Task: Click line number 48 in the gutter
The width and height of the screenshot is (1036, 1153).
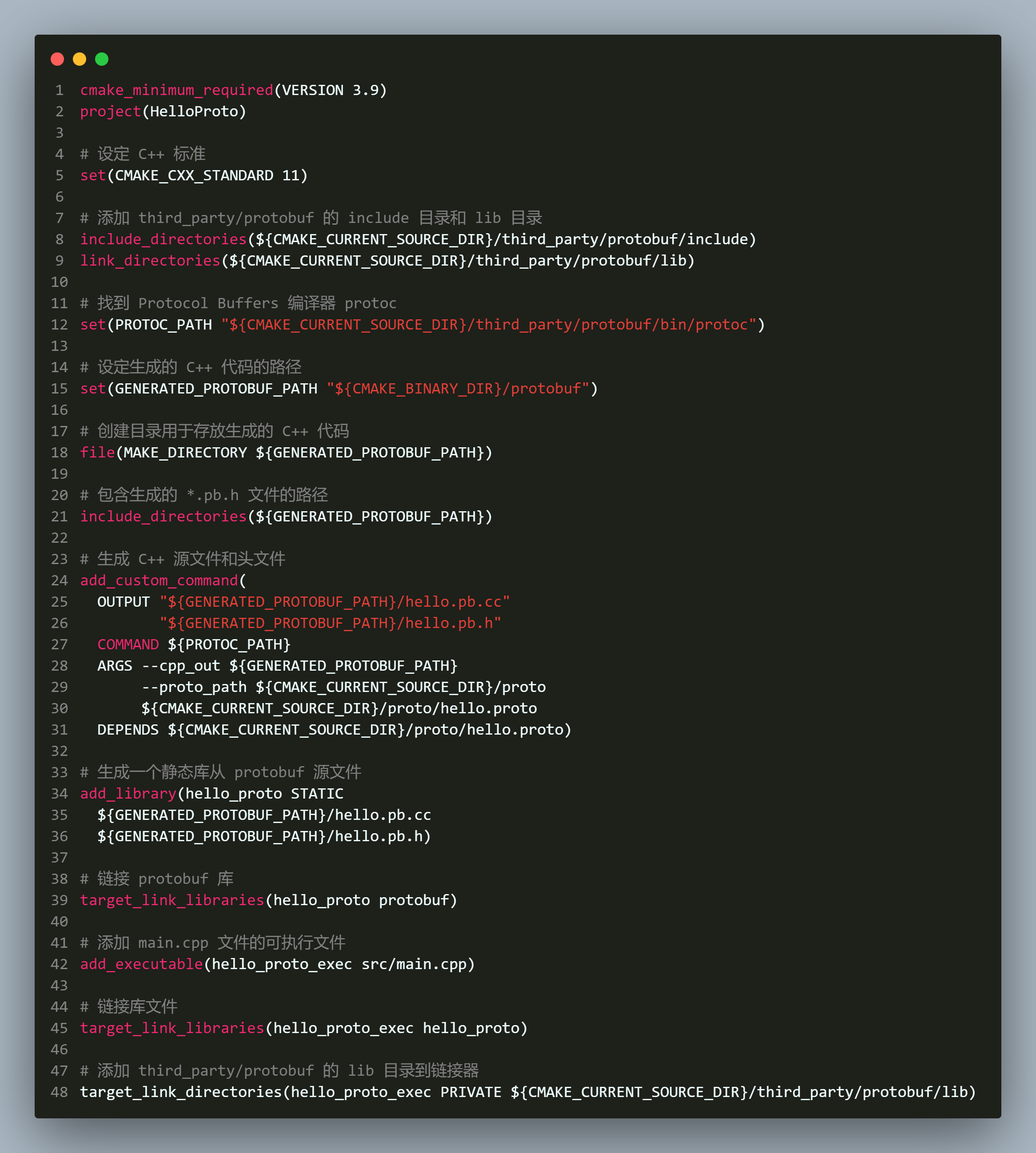Action: [59, 1093]
